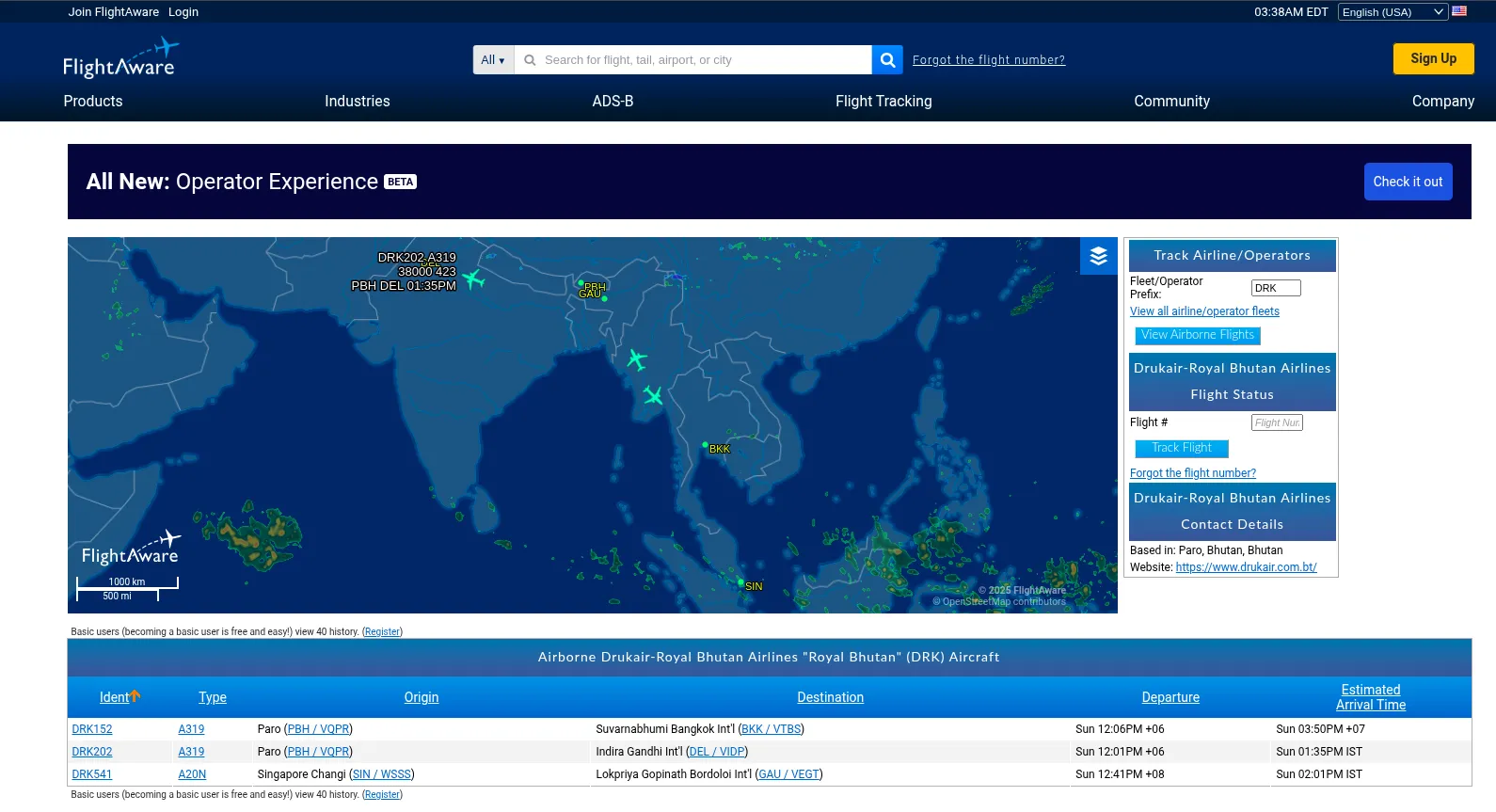Click the Sun 03:50PM +07 arrival time

click(x=1320, y=729)
